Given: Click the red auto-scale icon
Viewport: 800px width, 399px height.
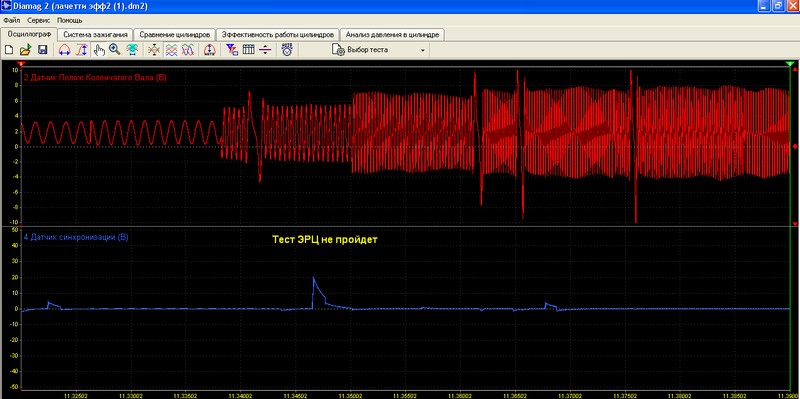Looking at the screenshot, I should pos(209,50).
